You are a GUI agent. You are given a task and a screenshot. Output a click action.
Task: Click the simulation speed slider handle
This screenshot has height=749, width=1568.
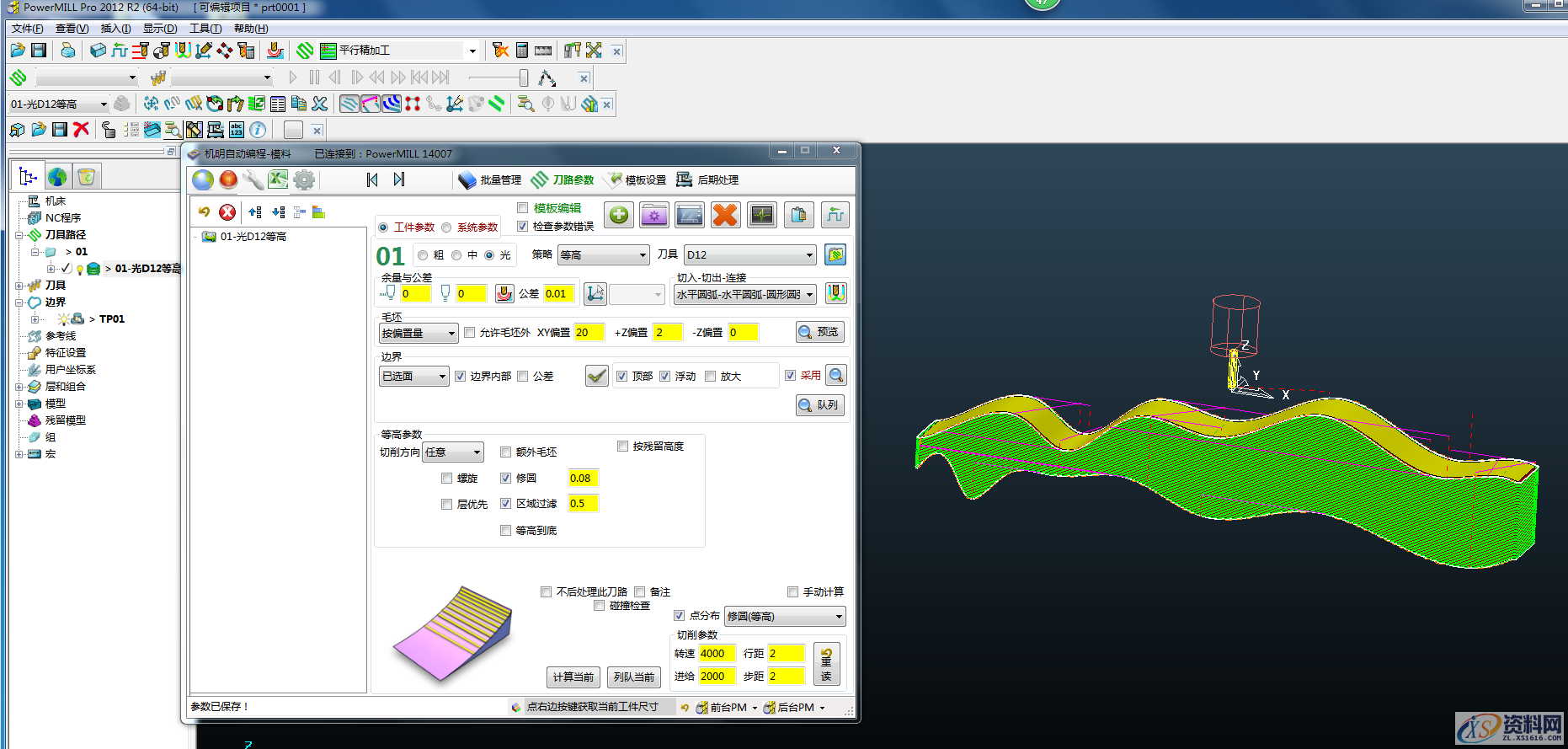(523, 78)
